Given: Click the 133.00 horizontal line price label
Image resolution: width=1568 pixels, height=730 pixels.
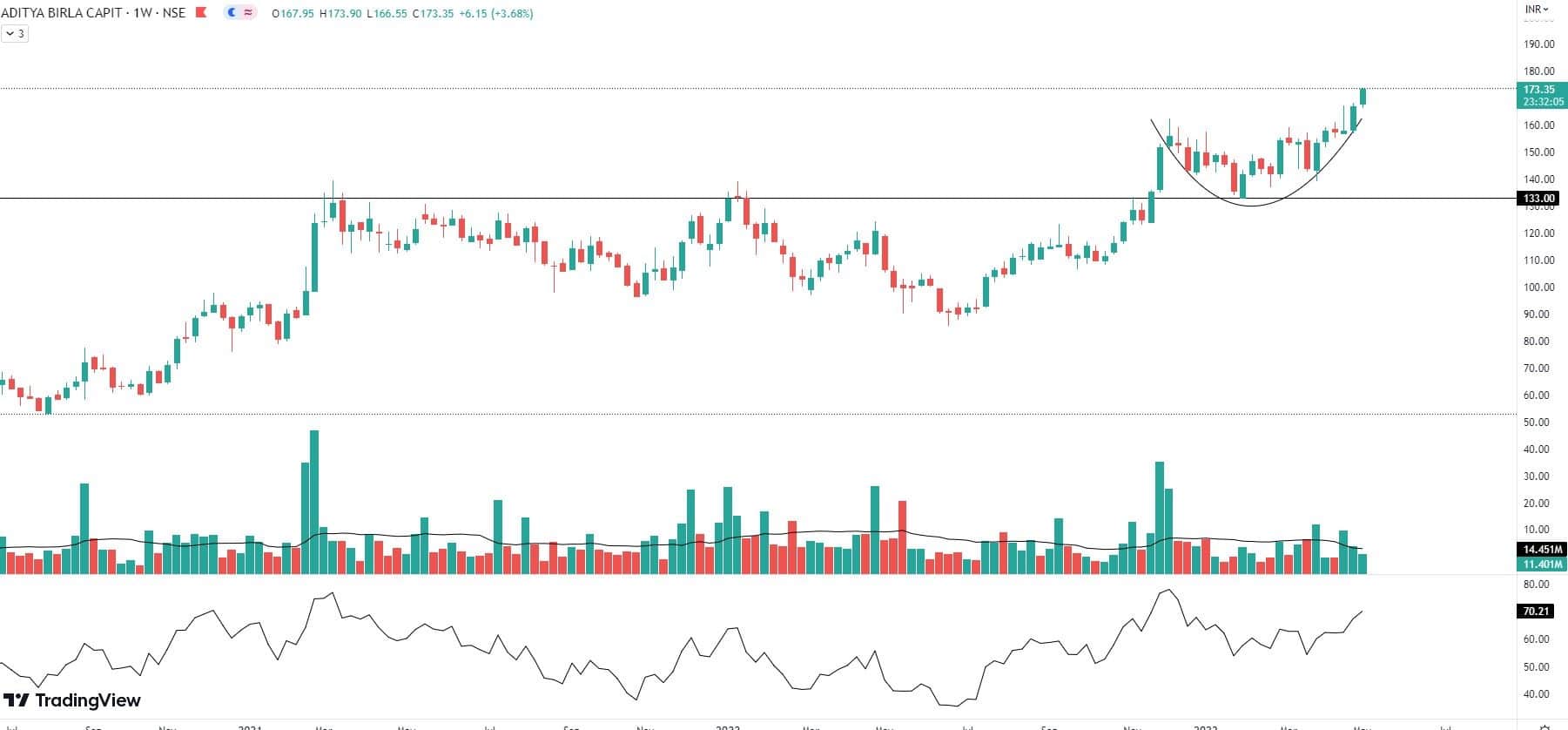Looking at the screenshot, I should coord(1539,199).
